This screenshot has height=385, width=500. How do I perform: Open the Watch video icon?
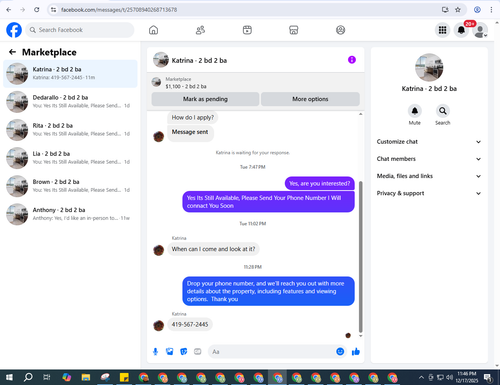pos(247,30)
